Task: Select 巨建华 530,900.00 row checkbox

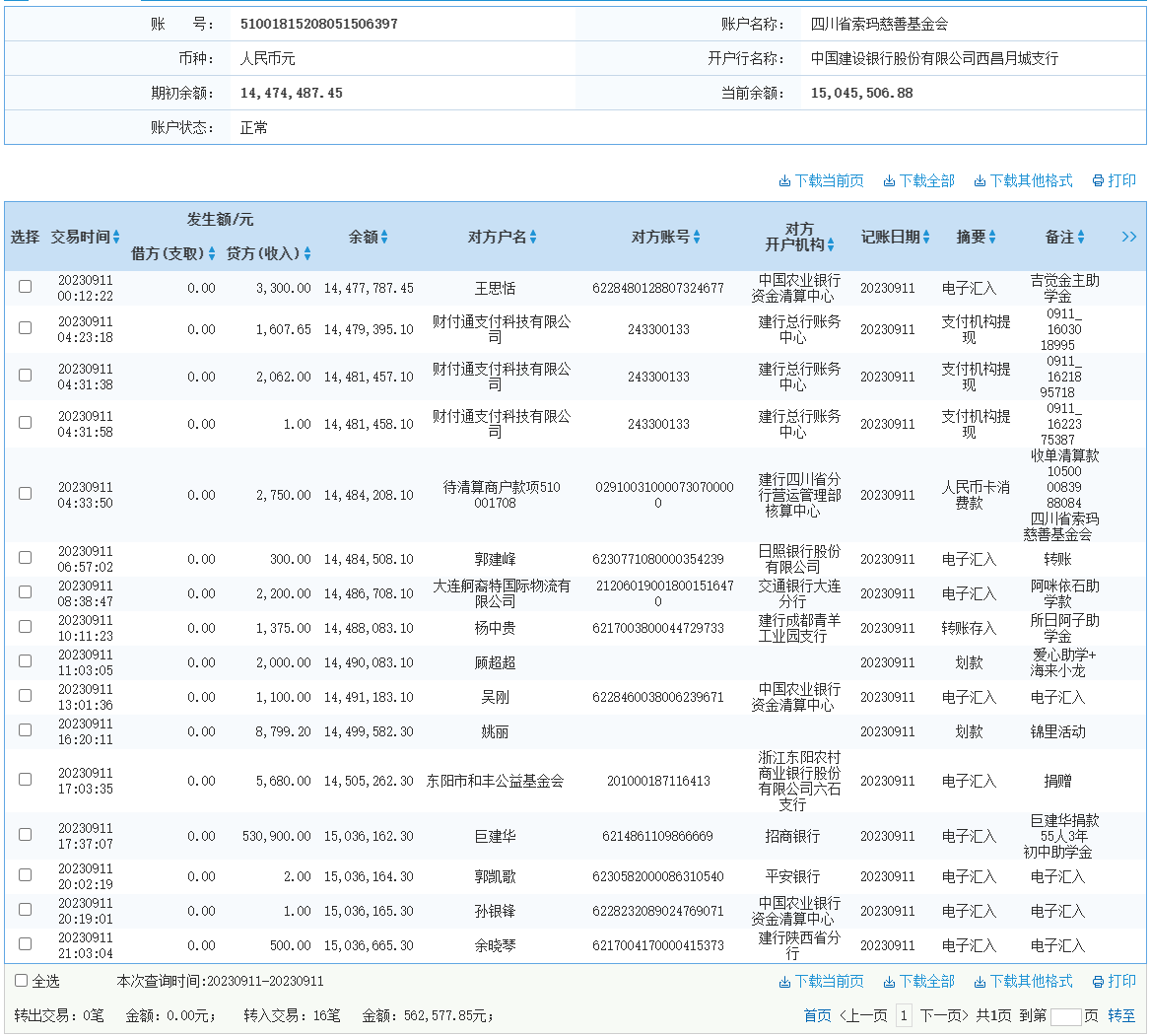Action: pyautogui.click(x=25, y=835)
